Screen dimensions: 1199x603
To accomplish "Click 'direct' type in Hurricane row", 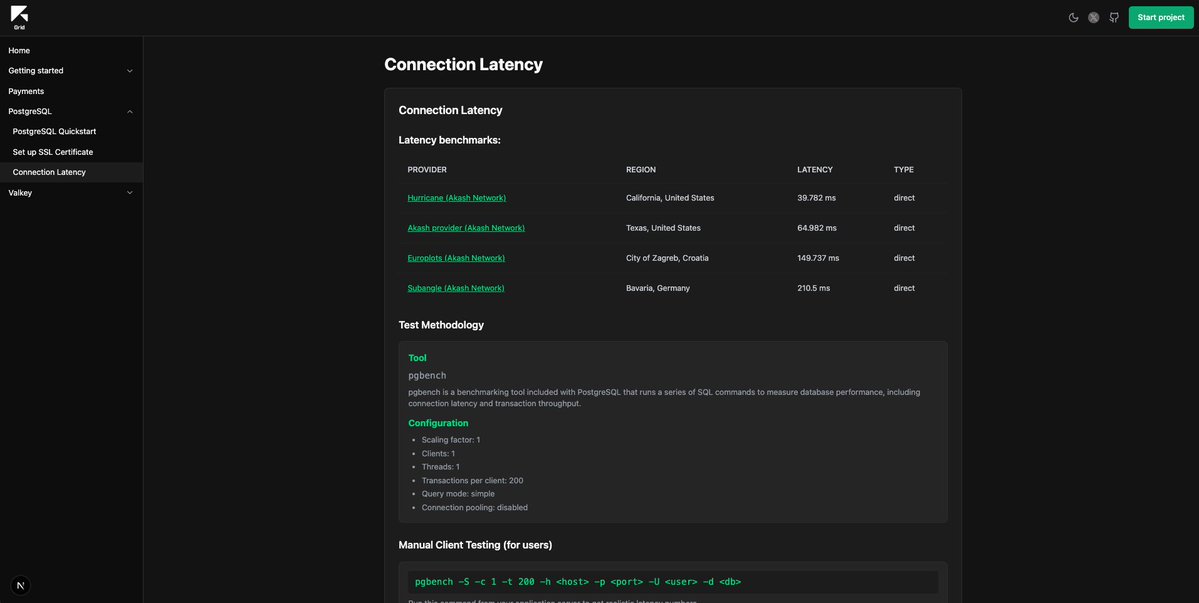I will tap(904, 198).
